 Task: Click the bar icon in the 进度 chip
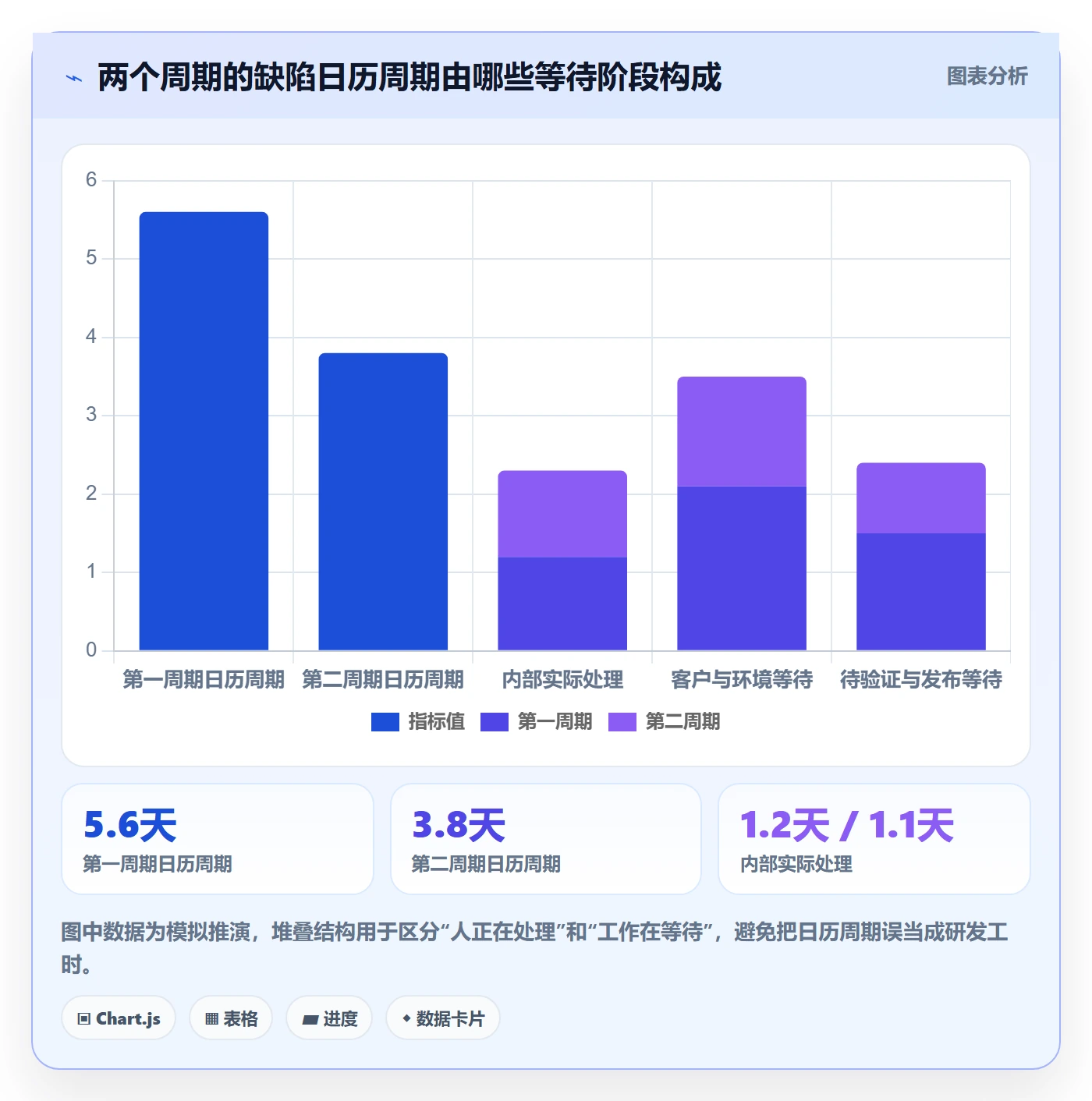pos(310,1019)
